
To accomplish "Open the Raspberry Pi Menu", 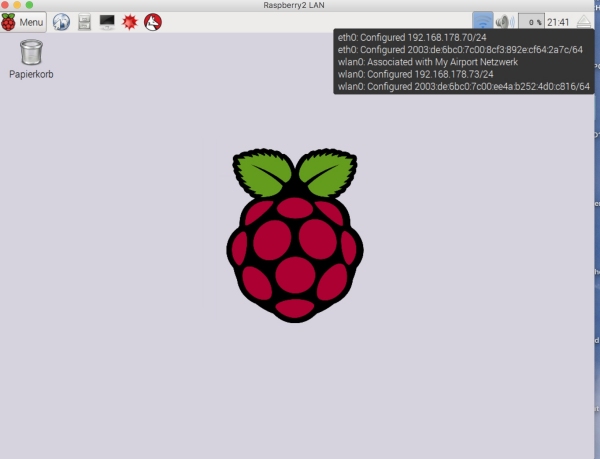I will tap(24, 21).
